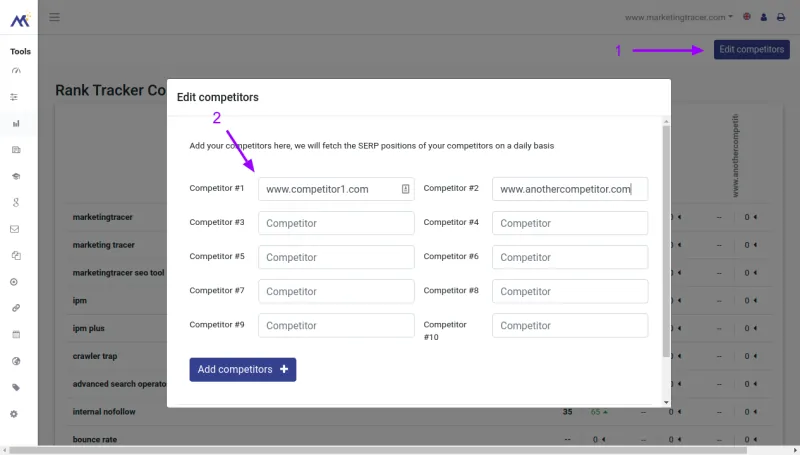Screen dimensions: 800x455
Task: Open the user account icon in header
Action: click(x=764, y=17)
